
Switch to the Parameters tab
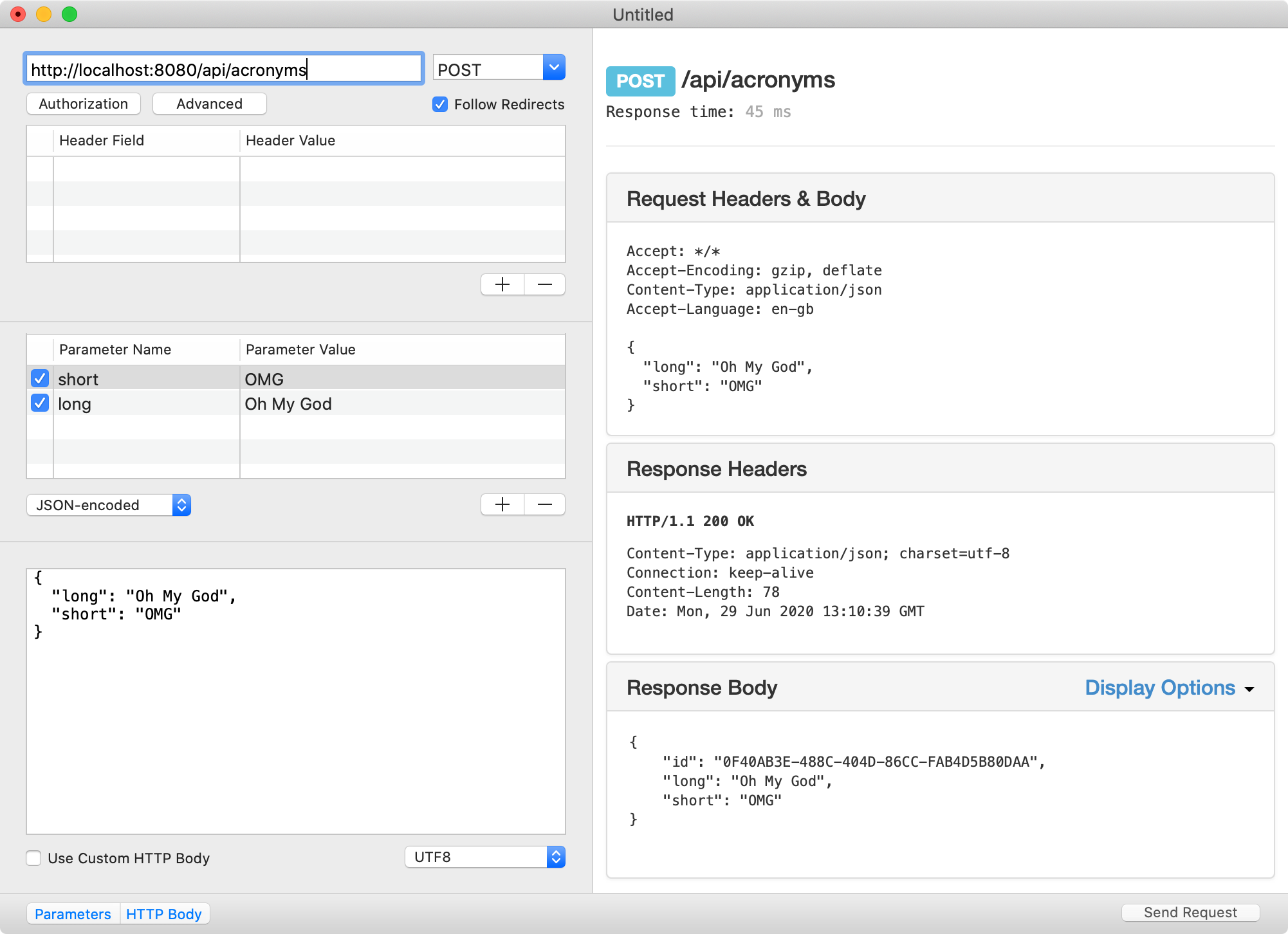(x=73, y=914)
